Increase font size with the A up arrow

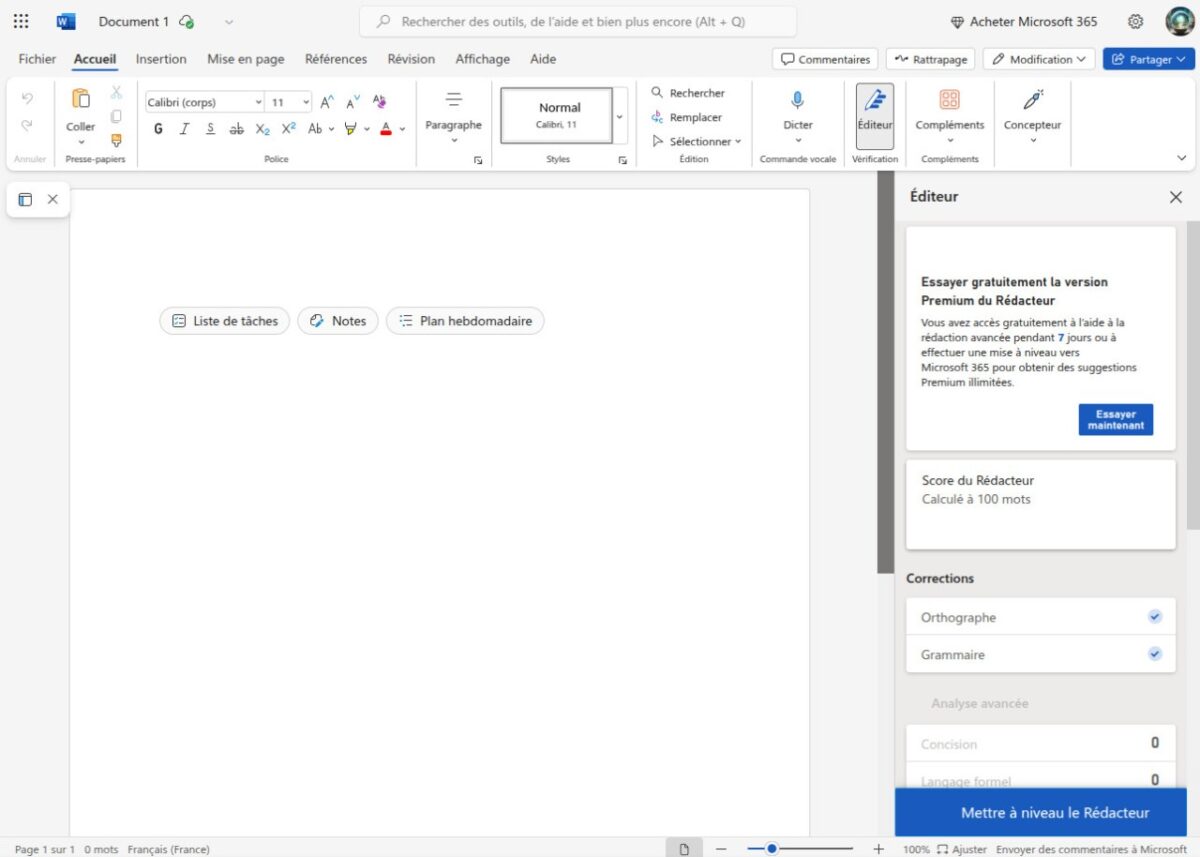327,102
